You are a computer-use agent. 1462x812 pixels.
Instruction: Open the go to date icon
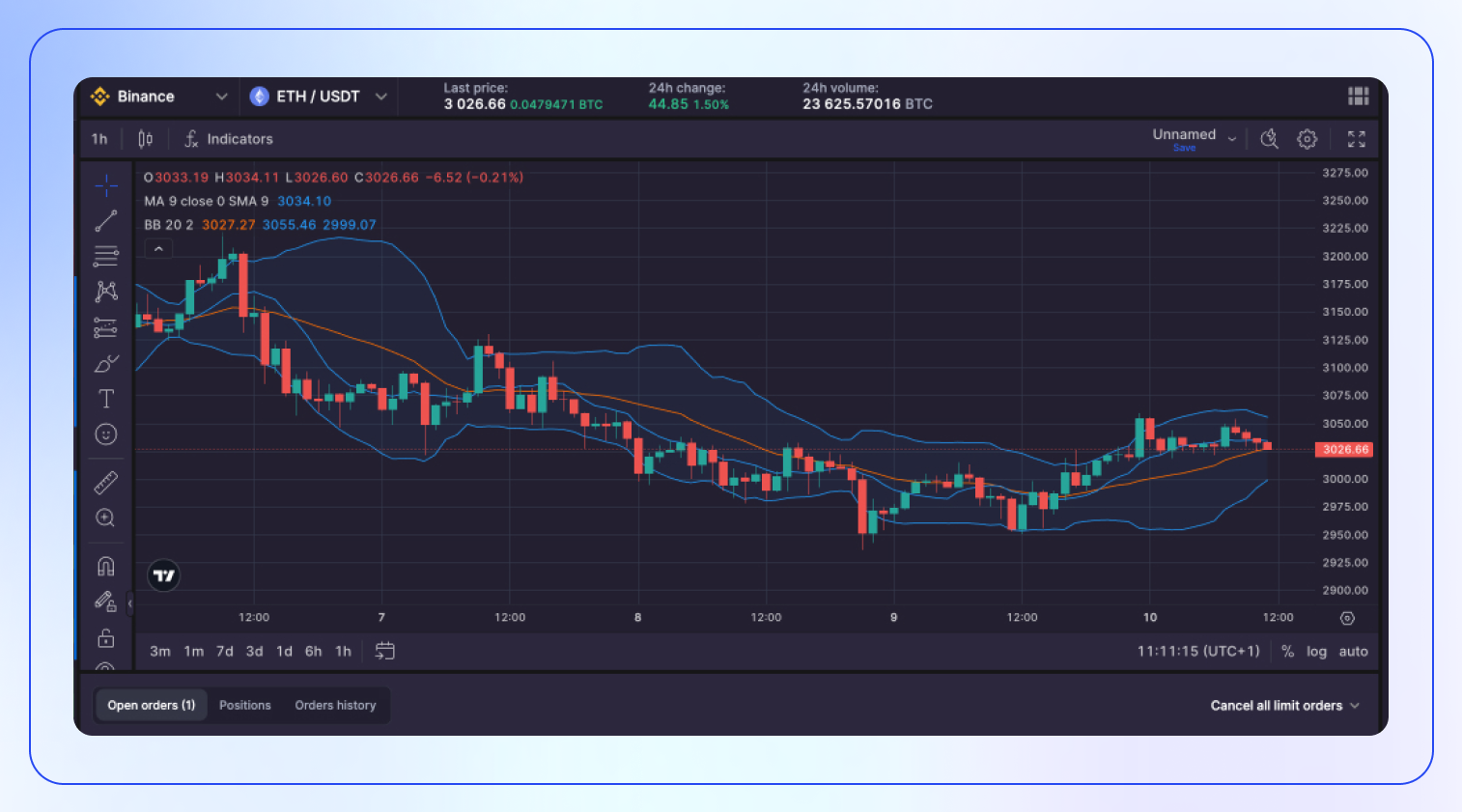click(385, 652)
